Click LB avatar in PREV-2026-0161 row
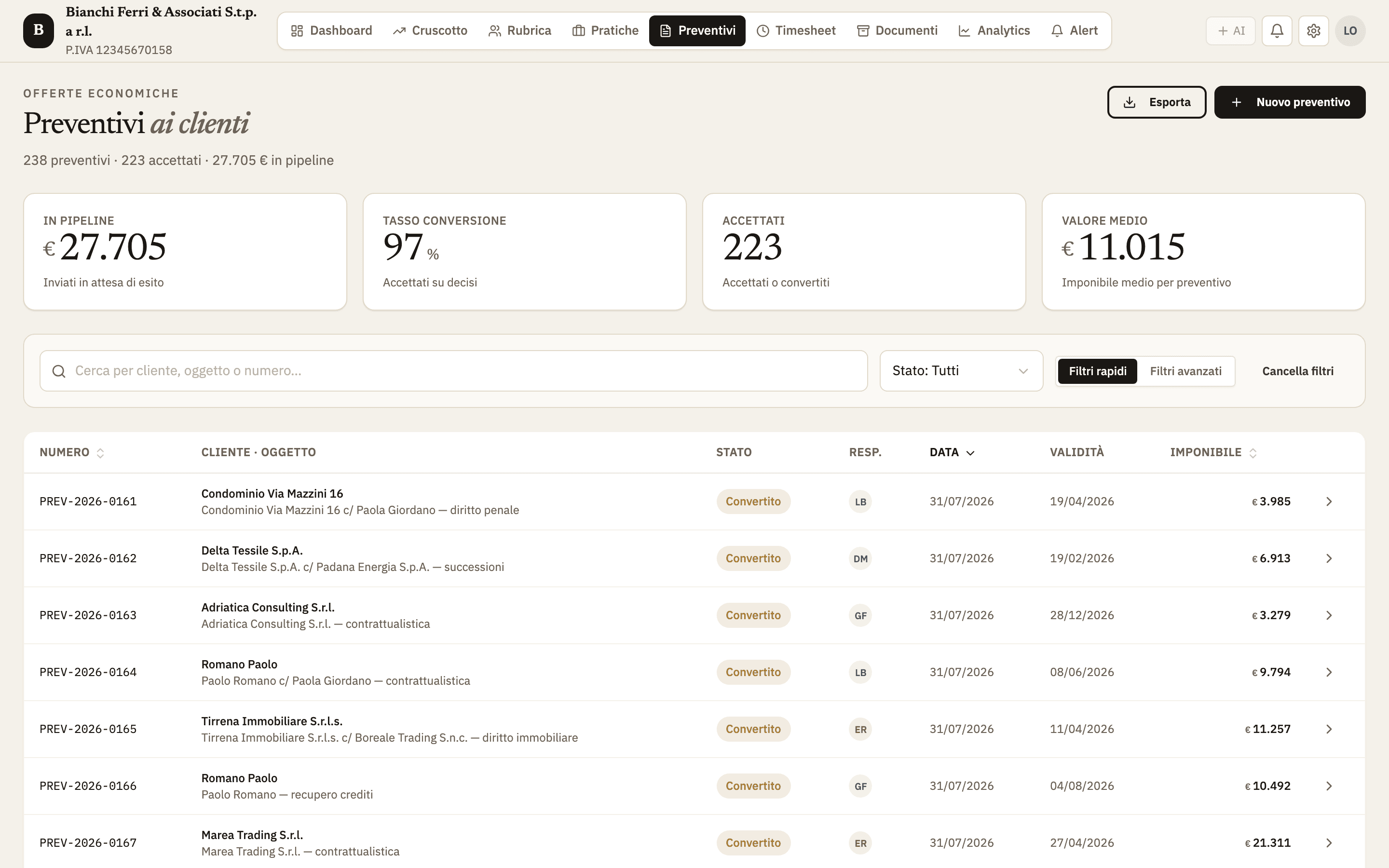 [x=860, y=502]
